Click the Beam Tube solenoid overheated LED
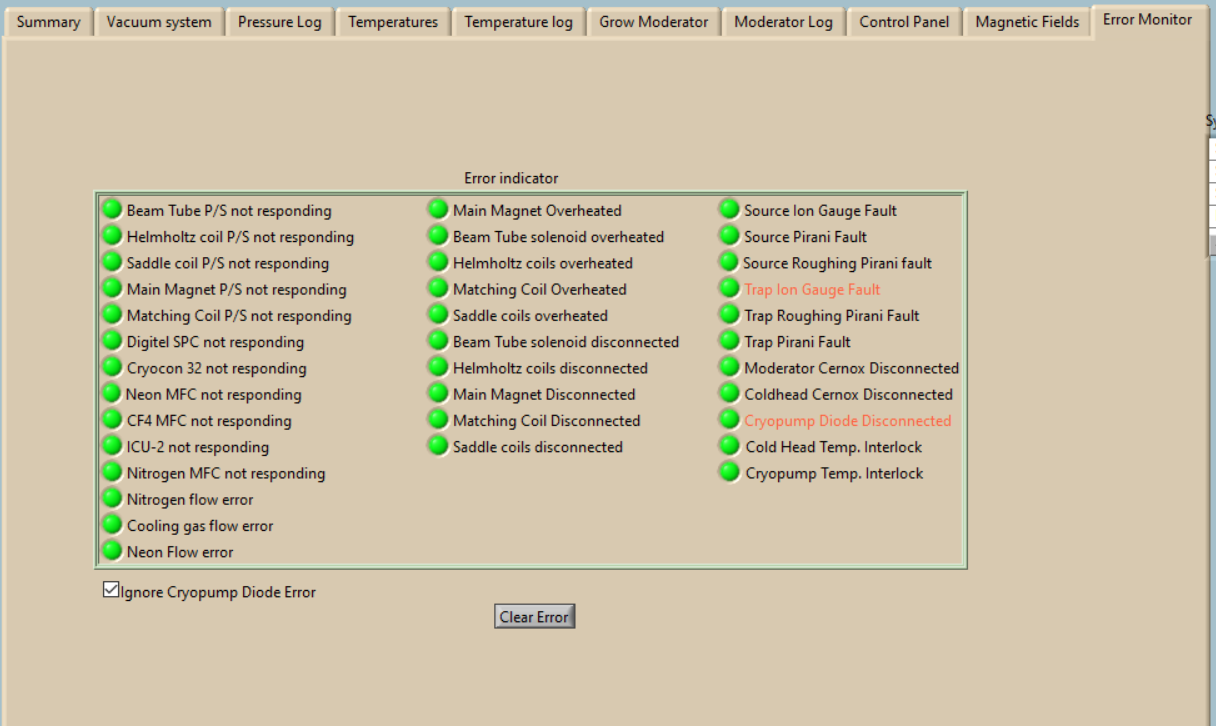Screen dimensions: 1216x726 (438, 235)
